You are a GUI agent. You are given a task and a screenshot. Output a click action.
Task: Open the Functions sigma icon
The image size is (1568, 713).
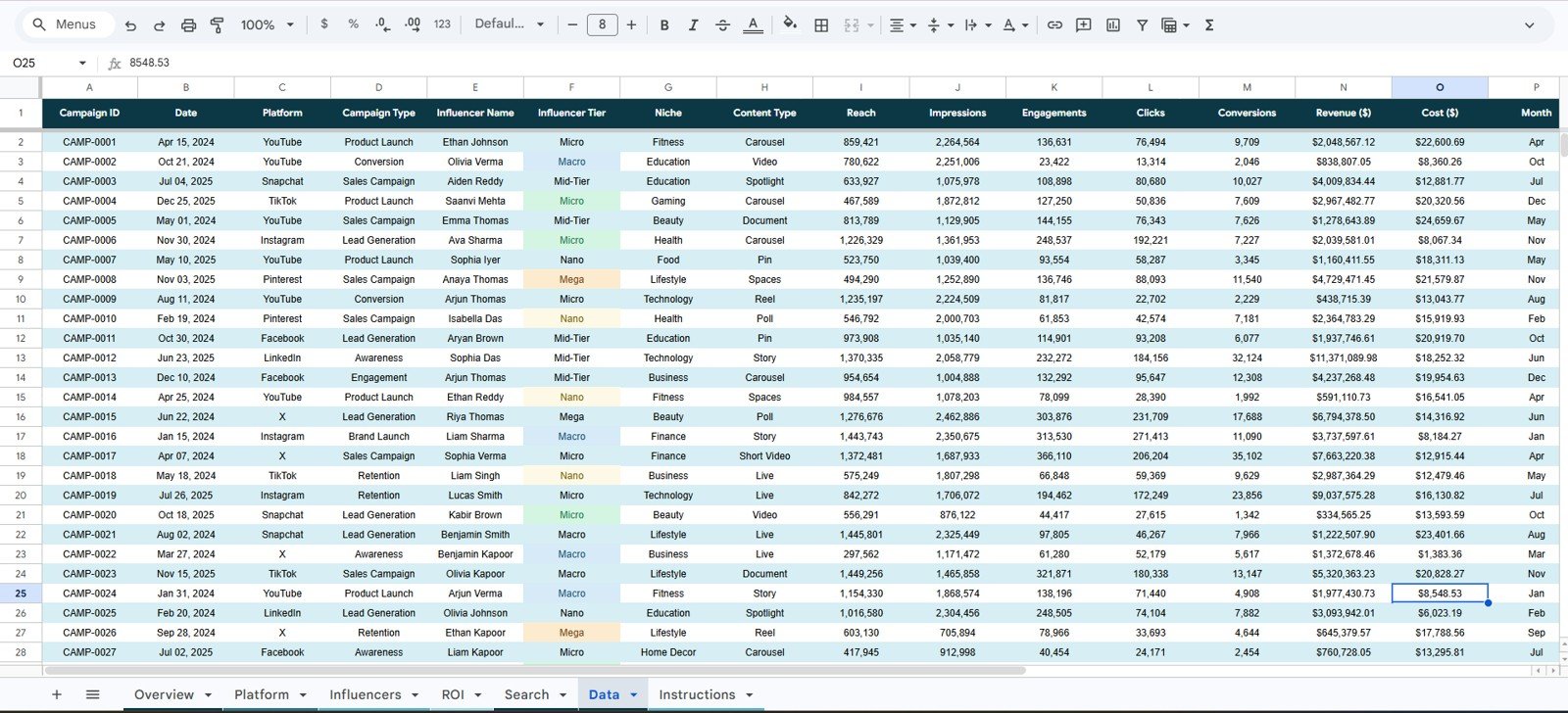[1209, 25]
